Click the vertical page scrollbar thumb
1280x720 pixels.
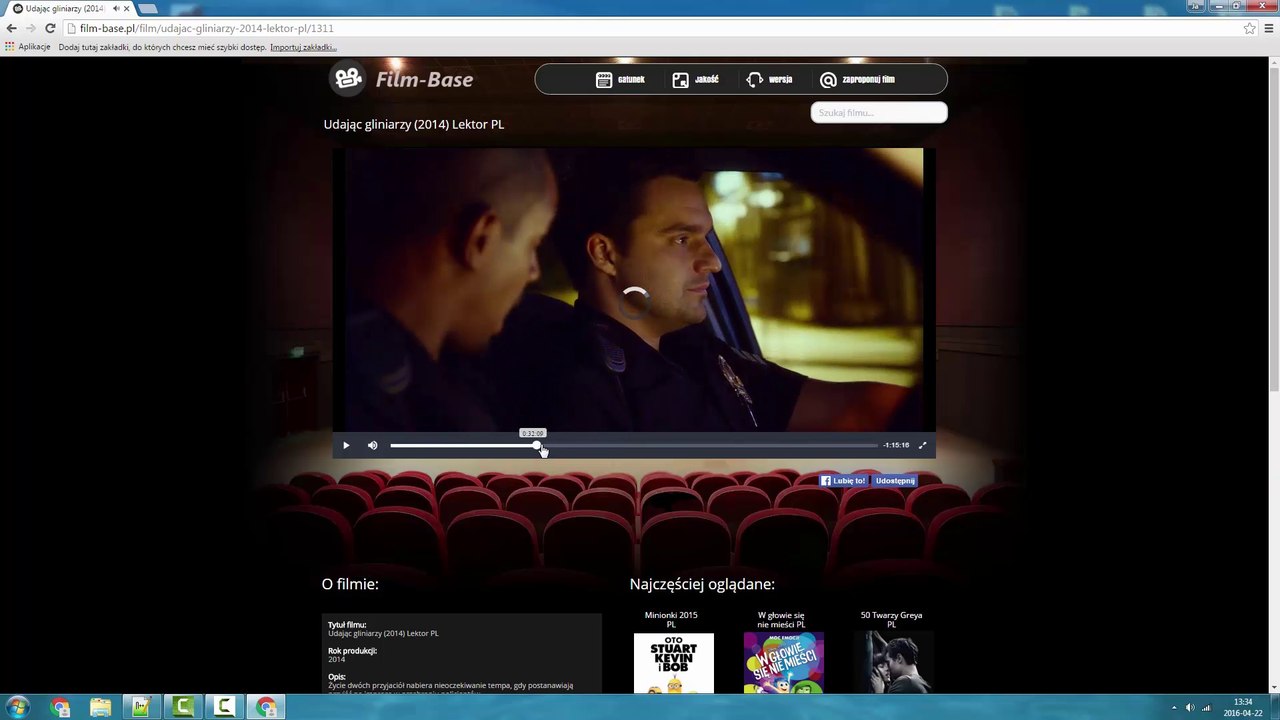tap(1274, 230)
